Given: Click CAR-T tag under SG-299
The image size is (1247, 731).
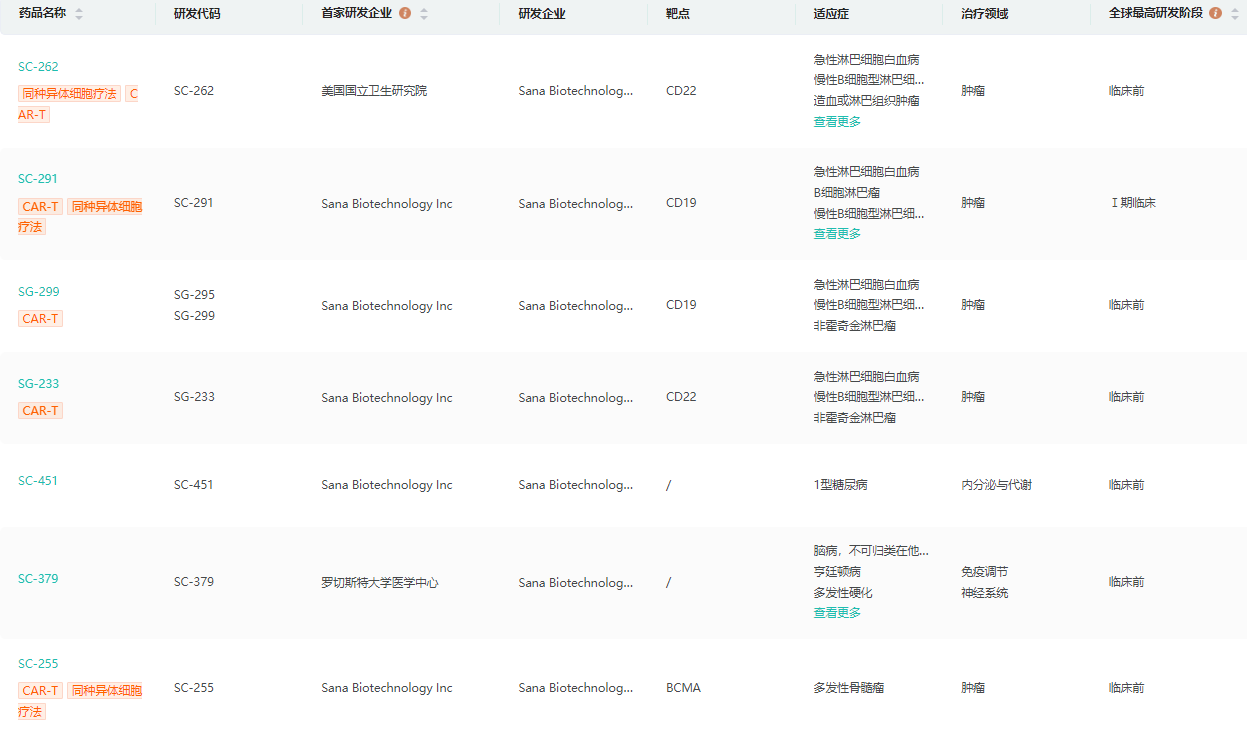Looking at the screenshot, I should (x=41, y=319).
